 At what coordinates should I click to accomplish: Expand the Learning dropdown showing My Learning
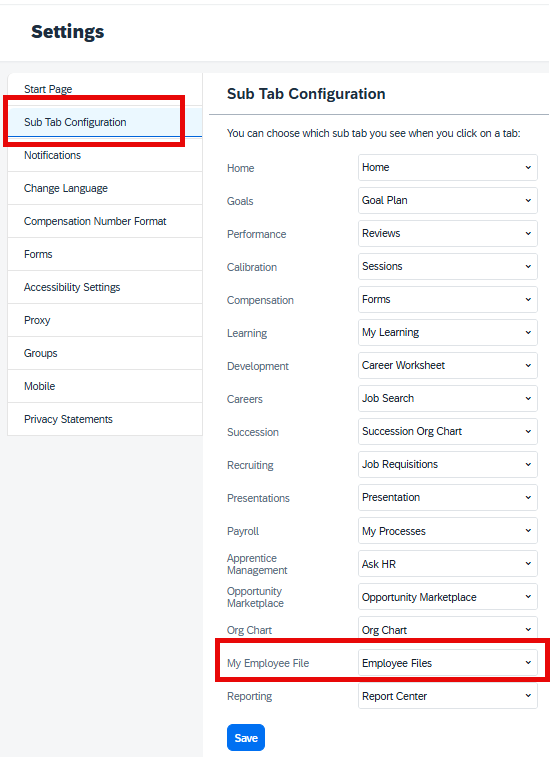(x=448, y=333)
